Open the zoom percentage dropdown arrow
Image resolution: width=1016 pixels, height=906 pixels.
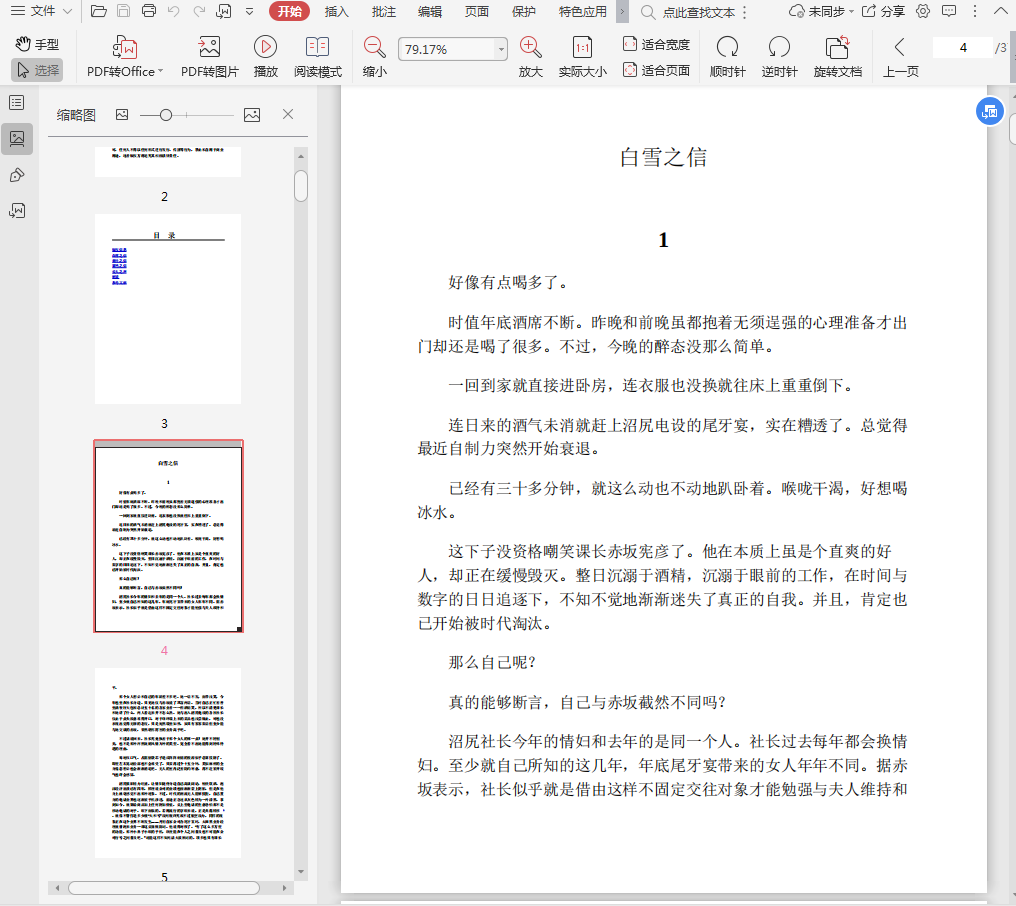[x=501, y=49]
